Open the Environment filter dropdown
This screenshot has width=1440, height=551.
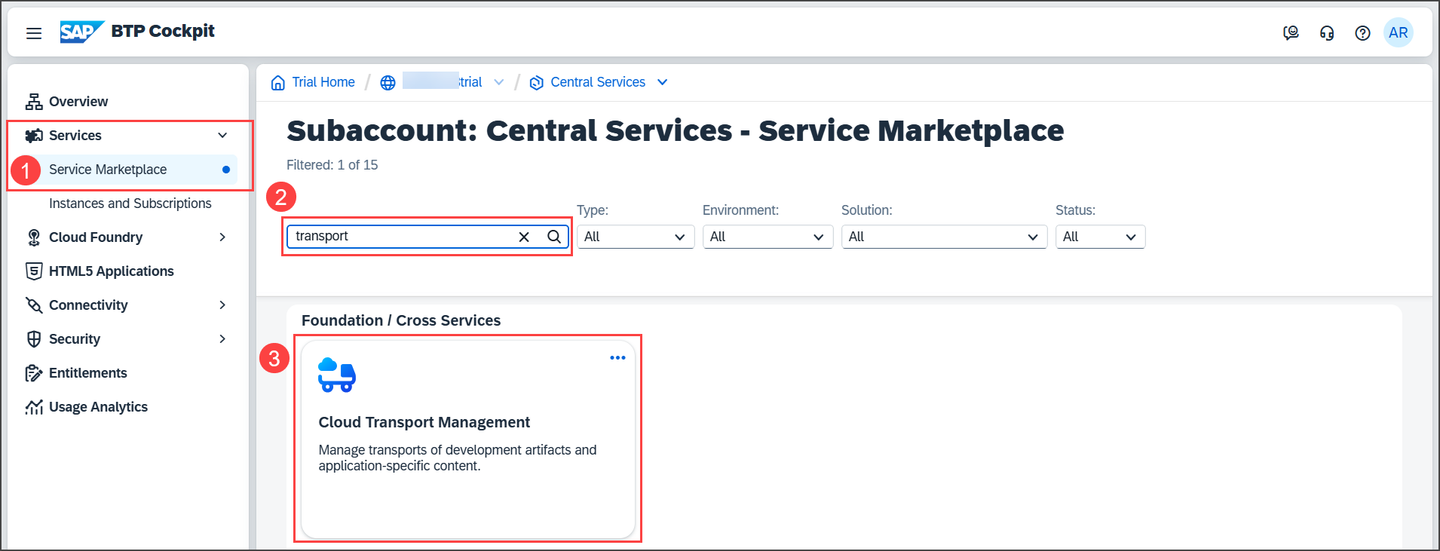coord(768,237)
